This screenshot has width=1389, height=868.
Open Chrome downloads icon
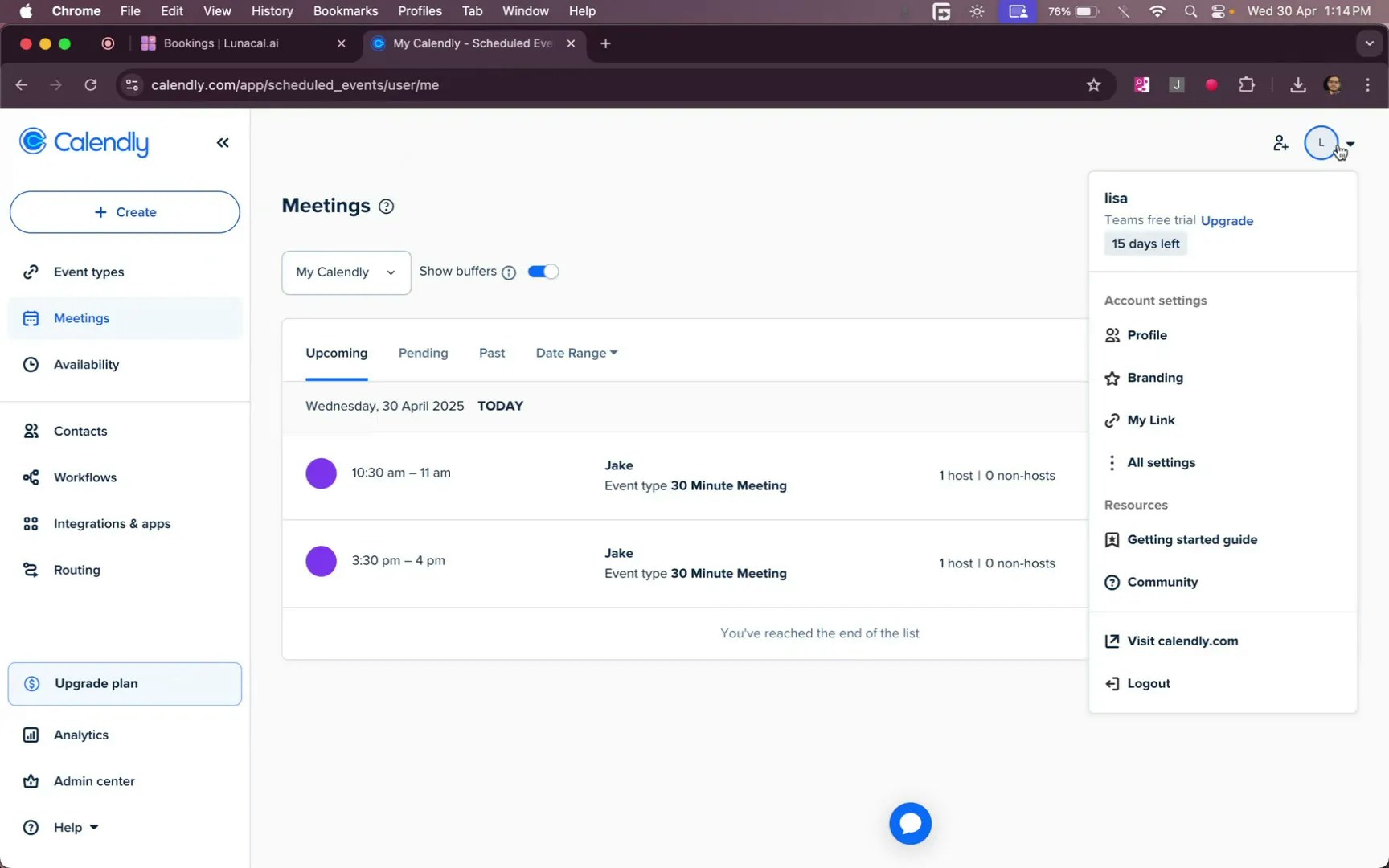1298,85
